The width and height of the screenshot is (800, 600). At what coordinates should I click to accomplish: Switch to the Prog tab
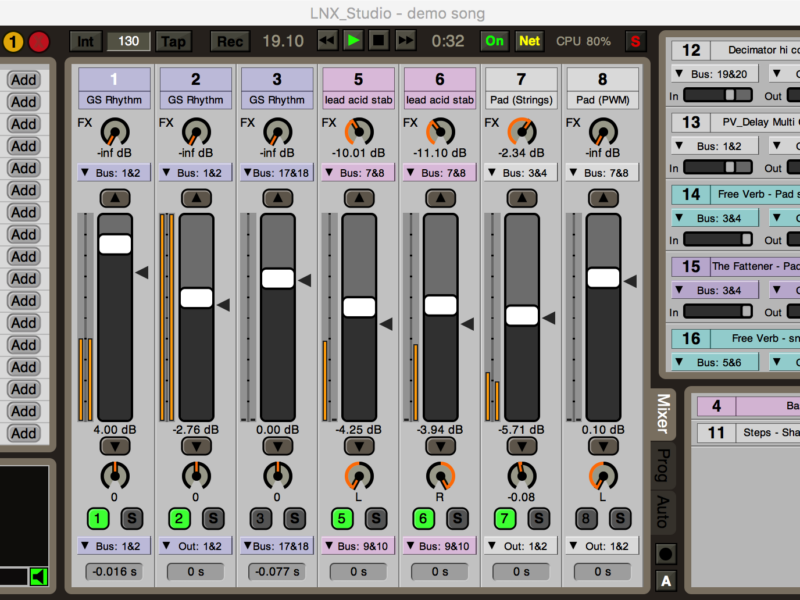pos(663,465)
